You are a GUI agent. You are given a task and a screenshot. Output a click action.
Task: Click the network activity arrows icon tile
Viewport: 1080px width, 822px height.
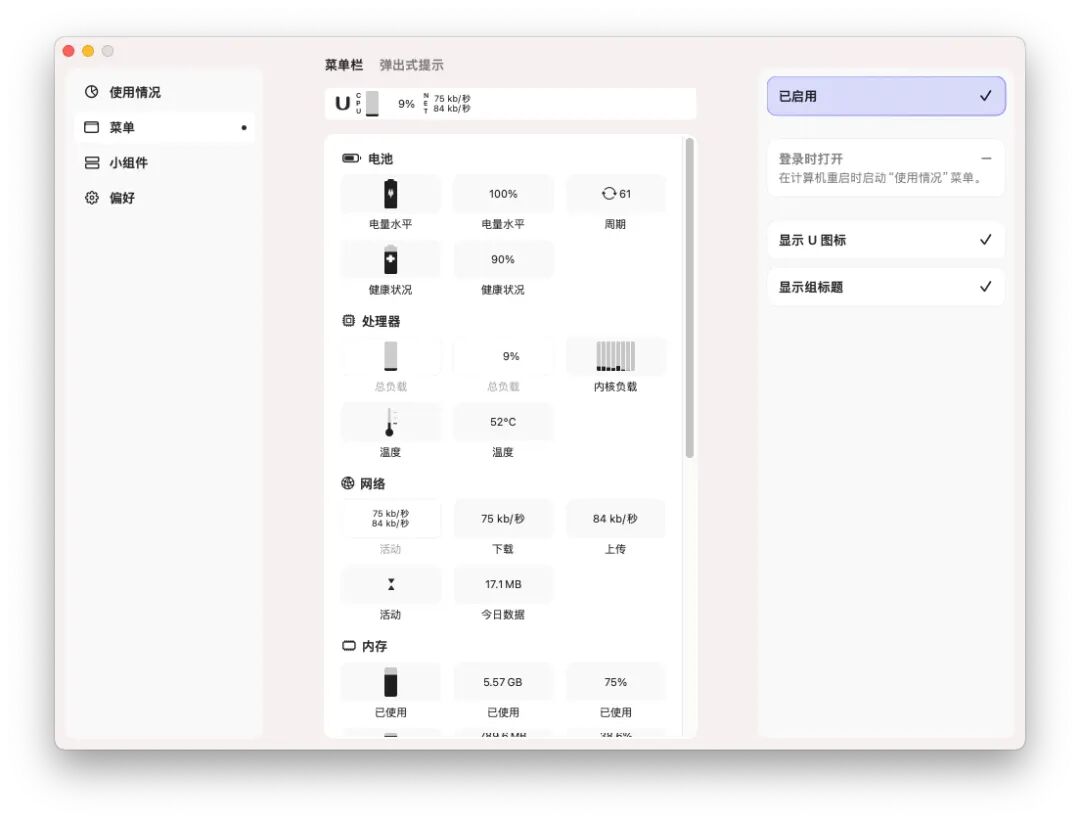pos(391,584)
